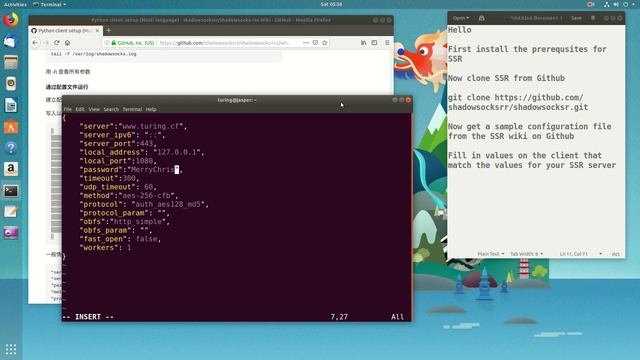Close the Python client setup tab

[97, 31]
